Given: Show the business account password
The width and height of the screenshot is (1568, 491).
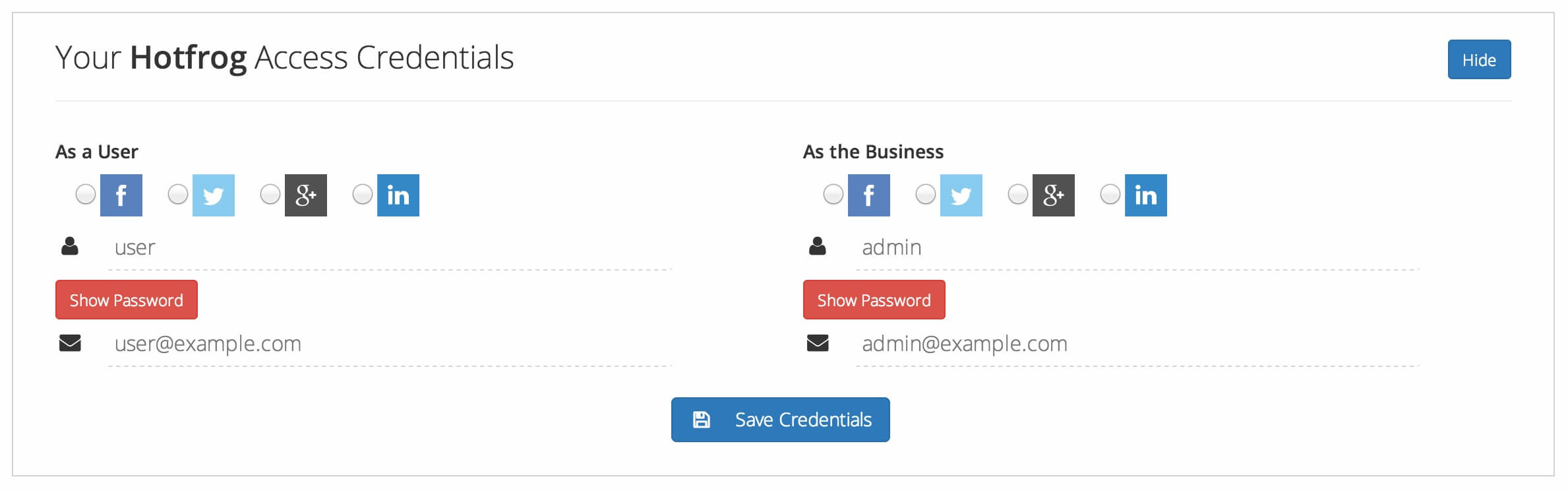Looking at the screenshot, I should tap(874, 300).
